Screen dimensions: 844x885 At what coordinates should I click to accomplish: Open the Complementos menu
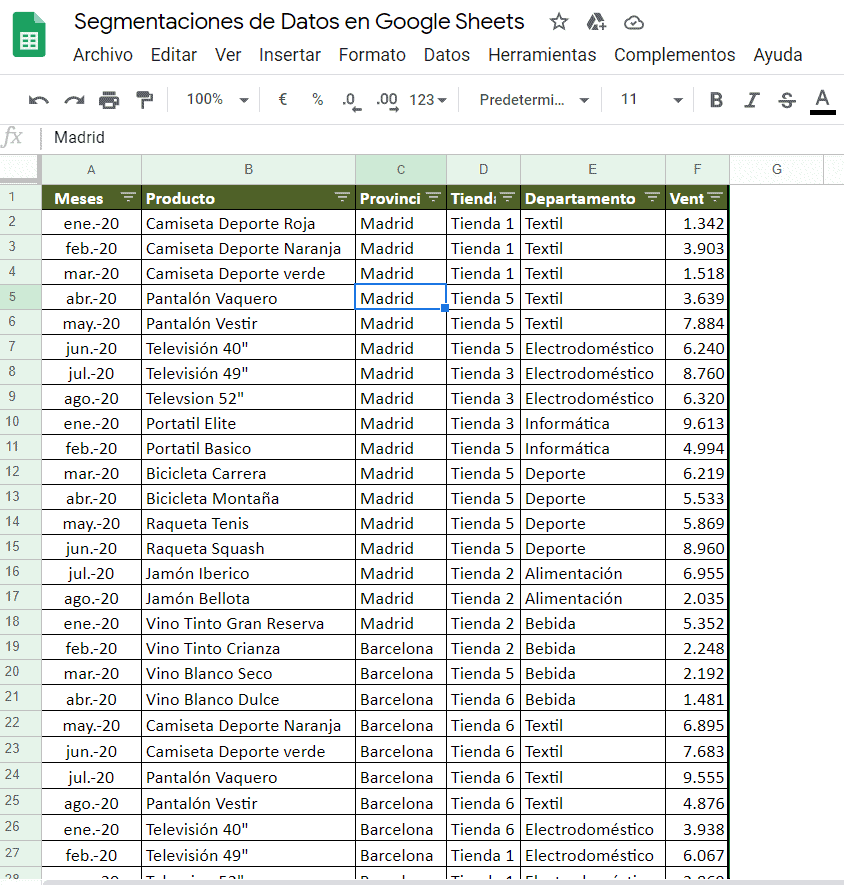pos(675,55)
